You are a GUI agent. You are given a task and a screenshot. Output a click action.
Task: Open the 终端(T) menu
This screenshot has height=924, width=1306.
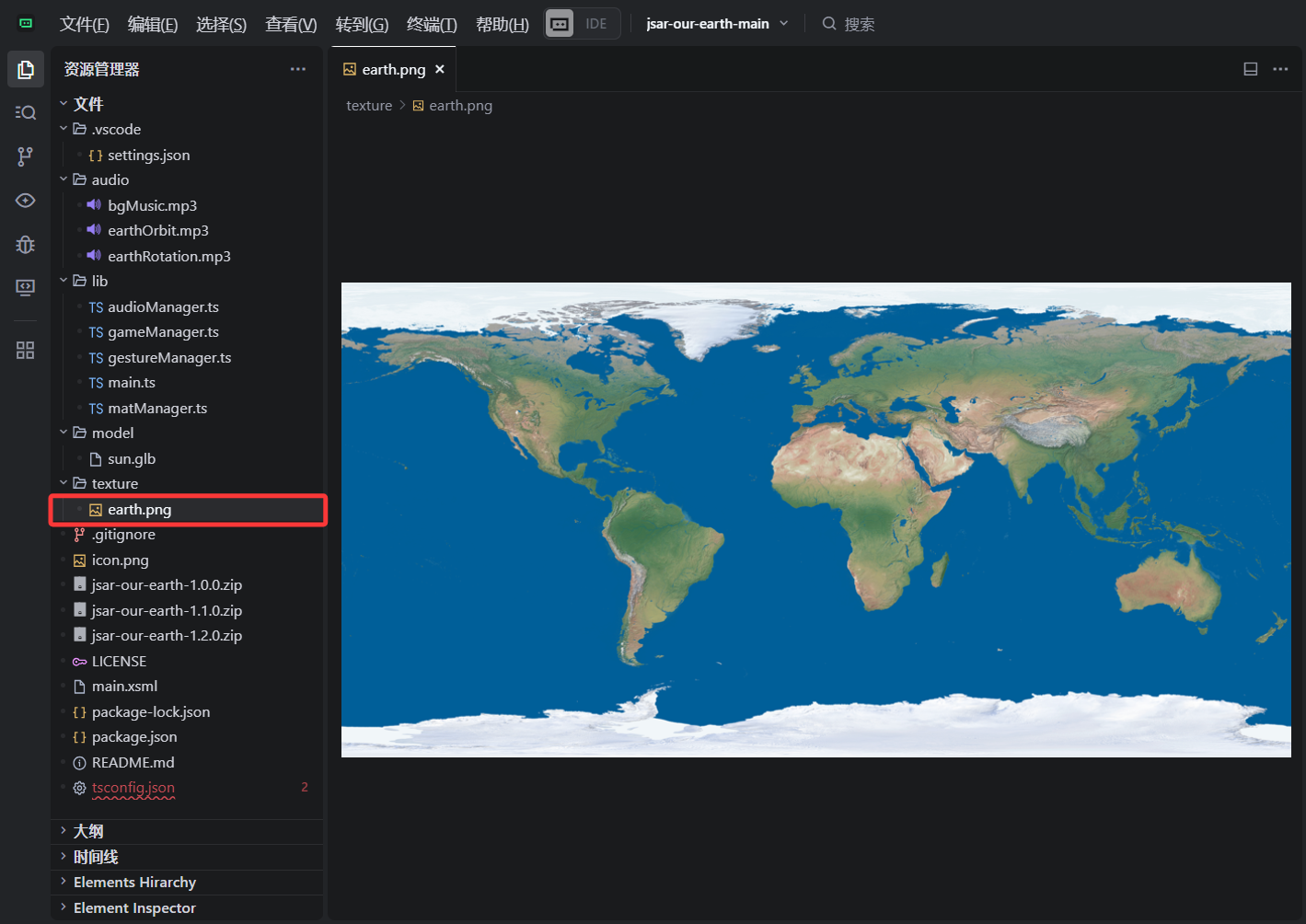pyautogui.click(x=432, y=25)
